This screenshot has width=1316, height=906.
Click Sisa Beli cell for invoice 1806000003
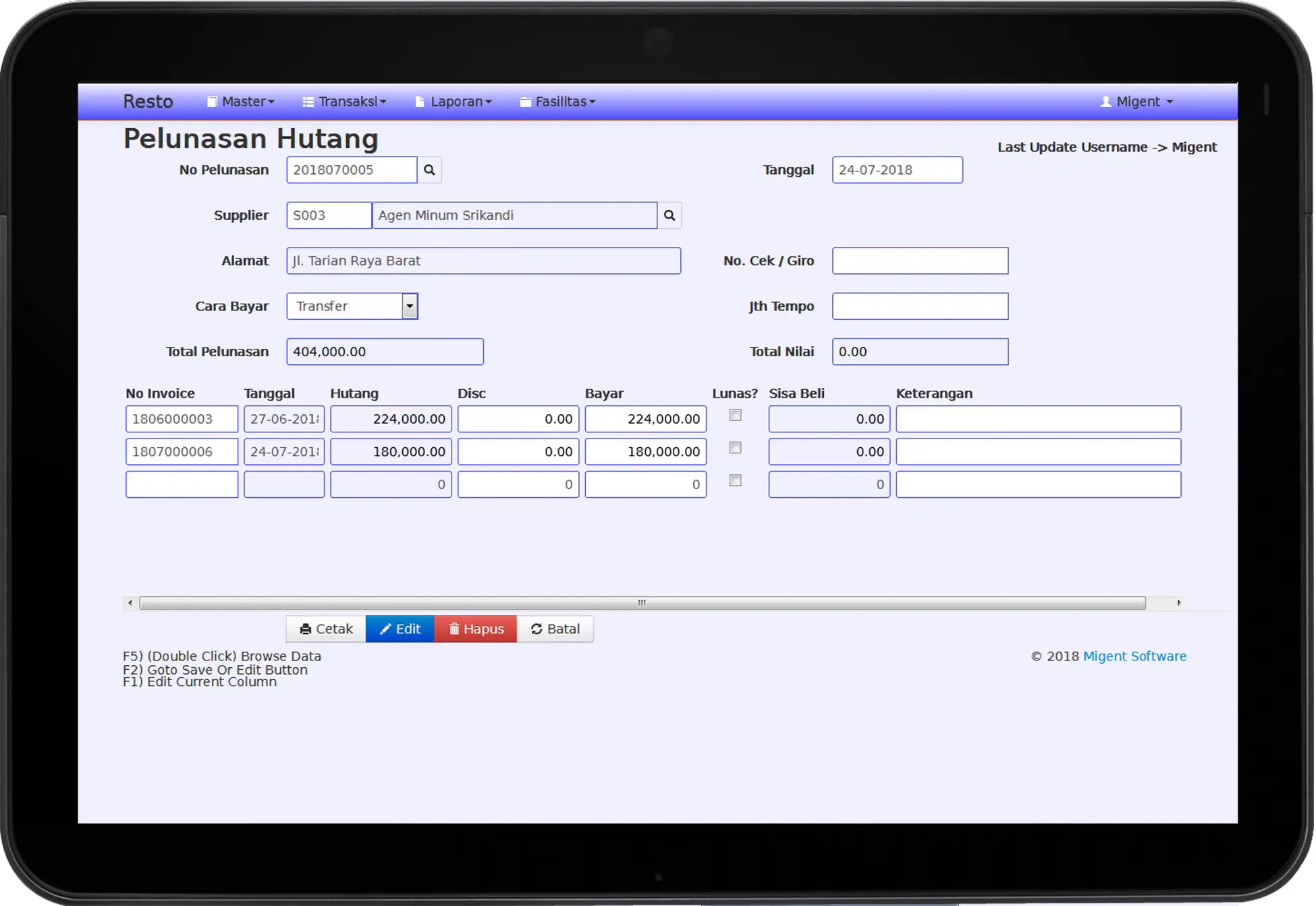point(829,419)
